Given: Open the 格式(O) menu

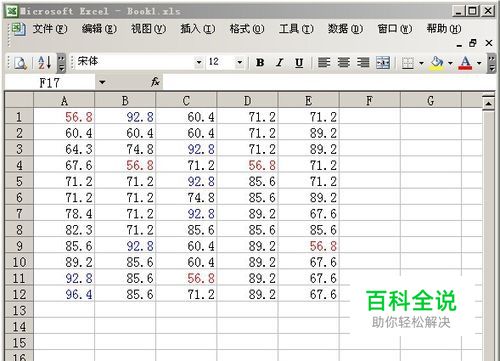Looking at the screenshot, I should [x=247, y=29].
